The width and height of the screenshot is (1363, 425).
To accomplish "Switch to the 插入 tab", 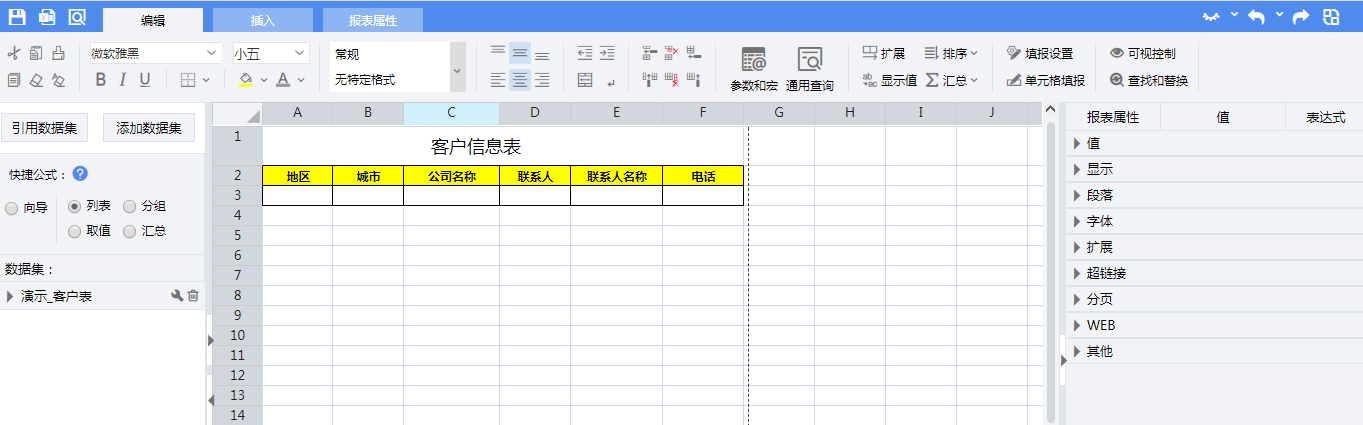I will tap(262, 20).
